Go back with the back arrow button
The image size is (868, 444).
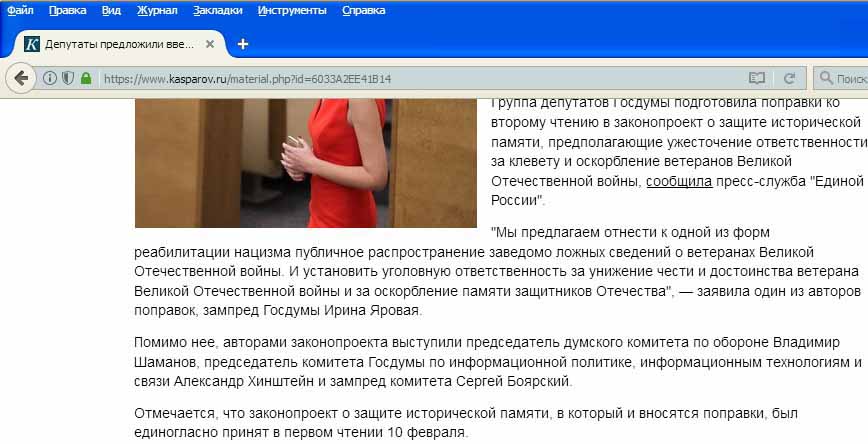coord(20,79)
